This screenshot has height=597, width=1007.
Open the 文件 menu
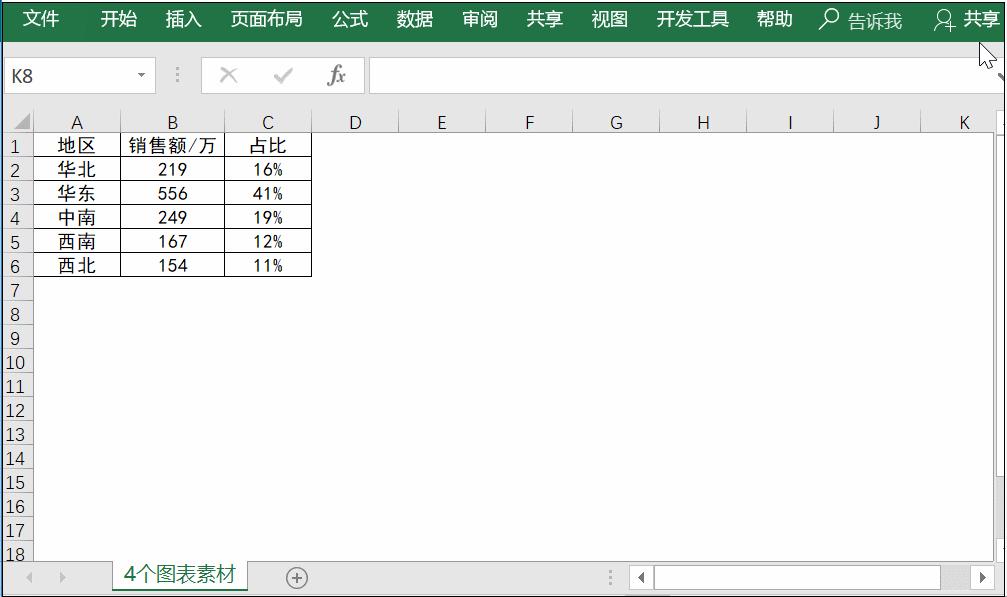click(x=42, y=18)
